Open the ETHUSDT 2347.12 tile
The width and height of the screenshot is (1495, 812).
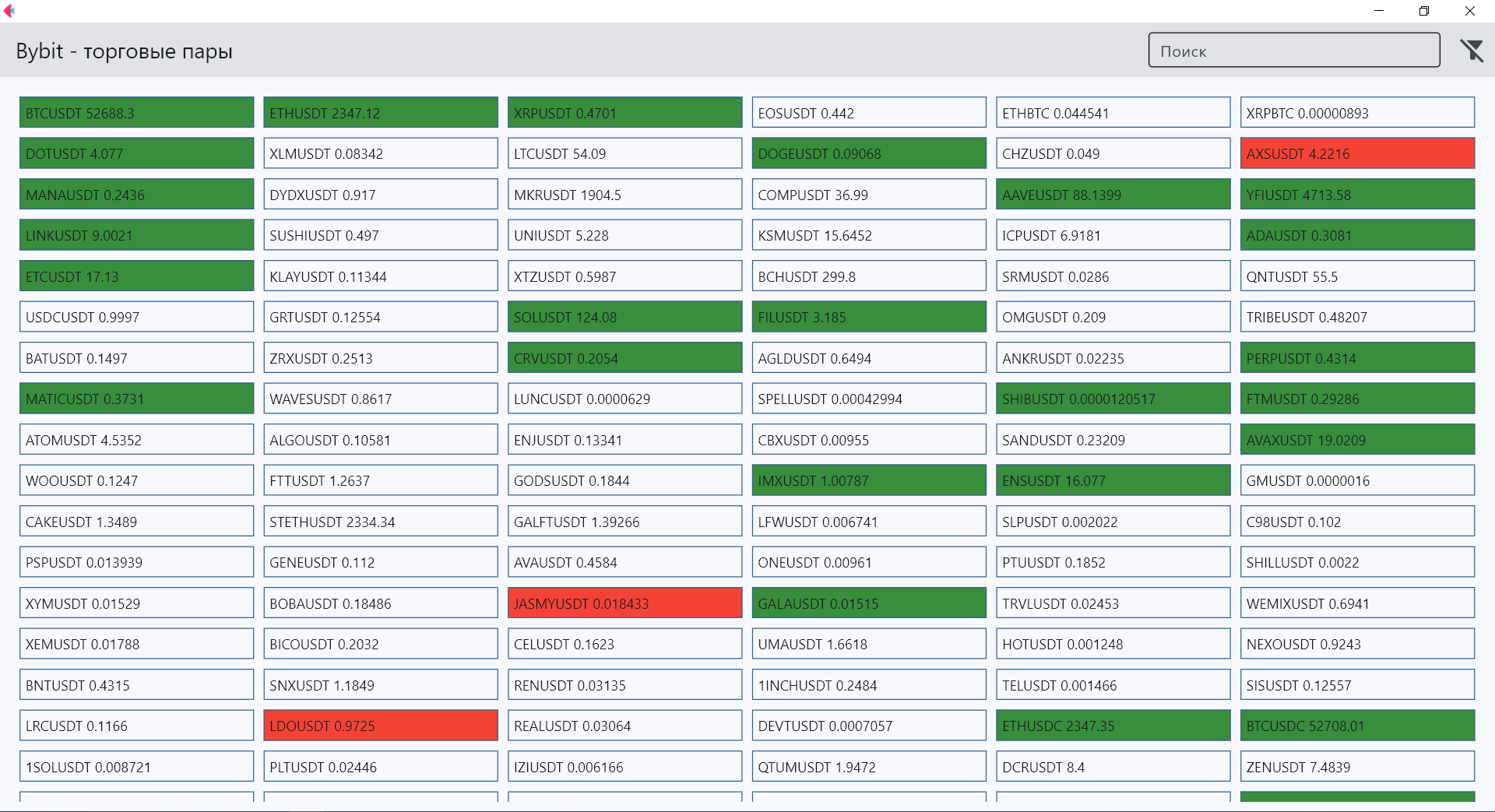381,112
